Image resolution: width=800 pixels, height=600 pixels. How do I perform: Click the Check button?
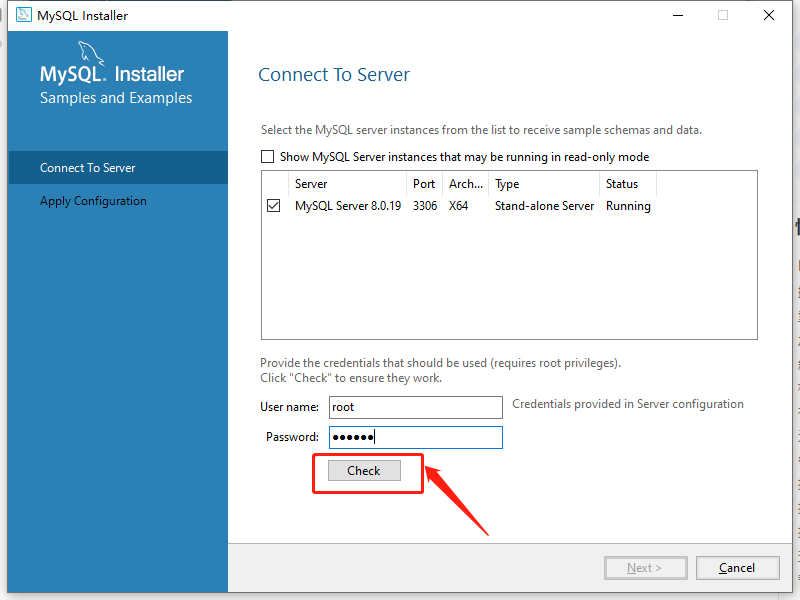coord(364,470)
